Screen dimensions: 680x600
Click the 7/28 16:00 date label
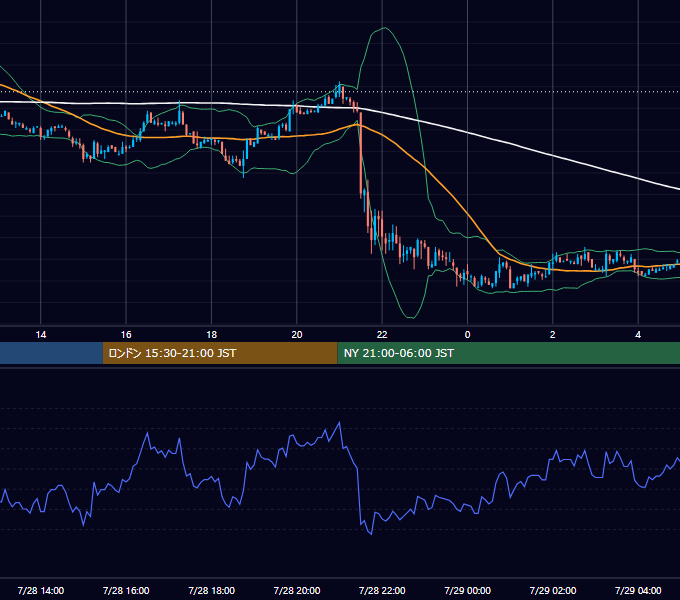(126, 590)
